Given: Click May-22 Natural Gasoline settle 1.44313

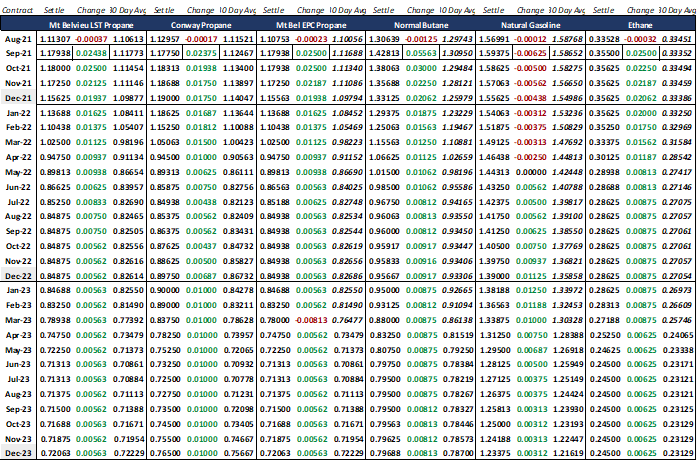Looking at the screenshot, I should [x=495, y=172].
